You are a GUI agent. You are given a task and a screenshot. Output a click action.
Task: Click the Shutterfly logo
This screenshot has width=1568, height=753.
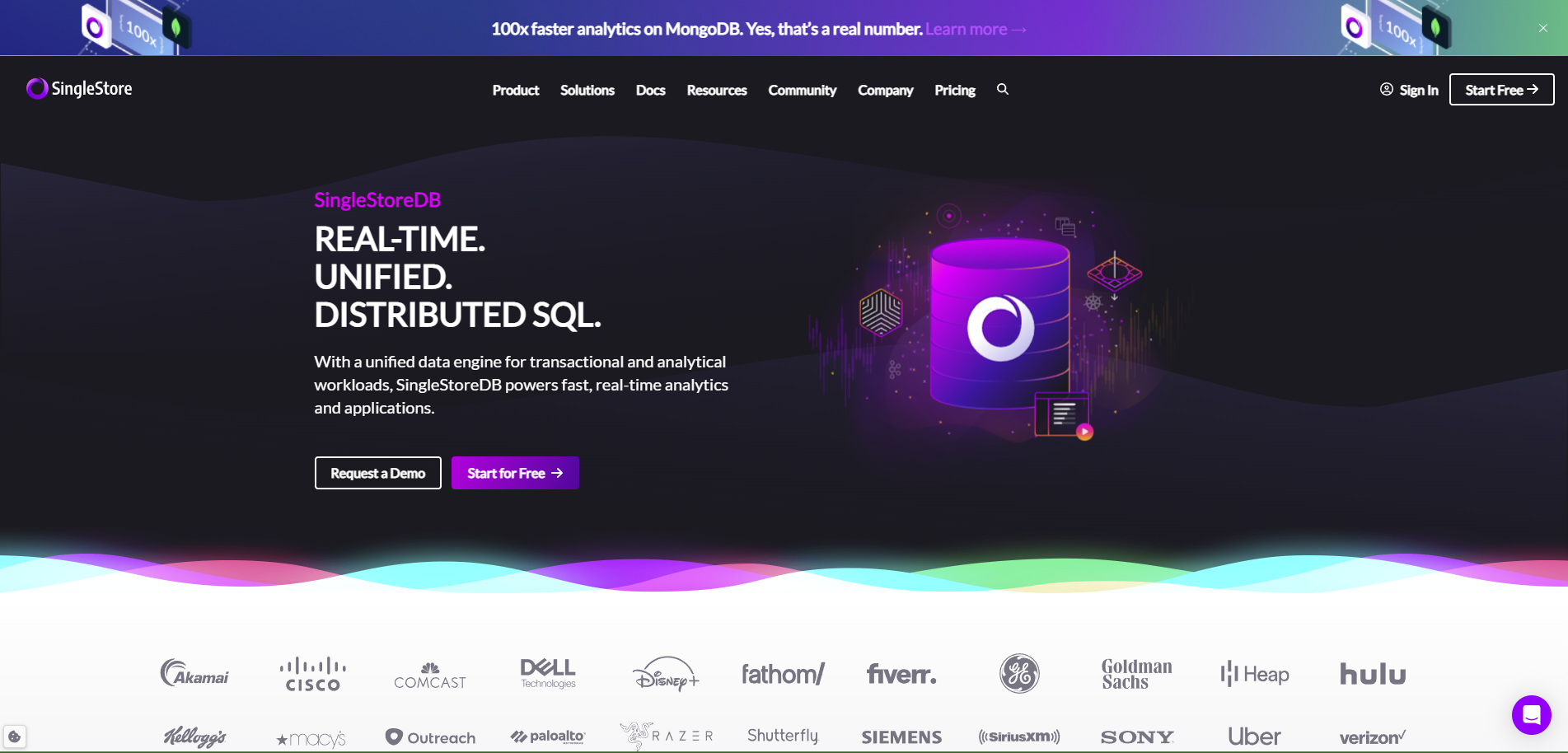pos(783,736)
